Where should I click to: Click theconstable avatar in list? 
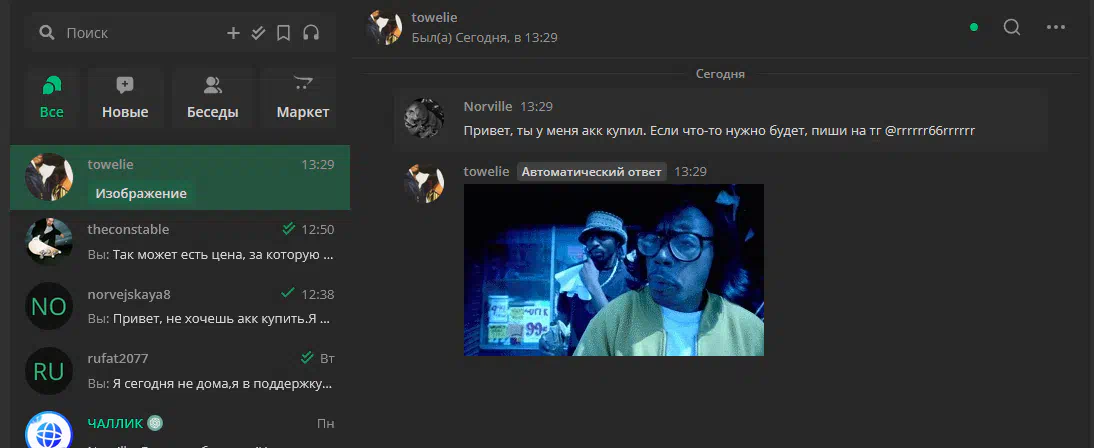49,241
